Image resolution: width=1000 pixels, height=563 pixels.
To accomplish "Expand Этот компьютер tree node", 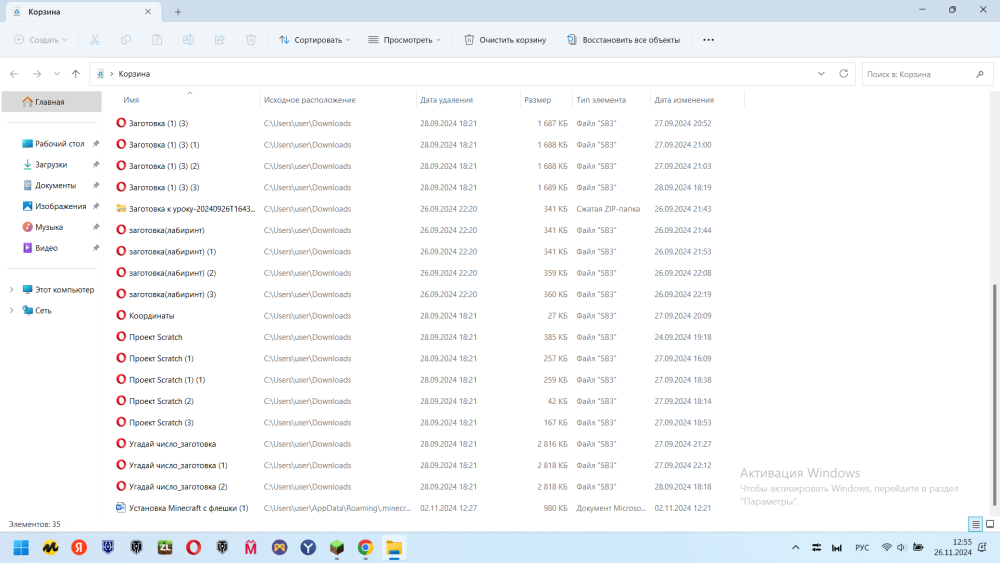I will click(11, 289).
